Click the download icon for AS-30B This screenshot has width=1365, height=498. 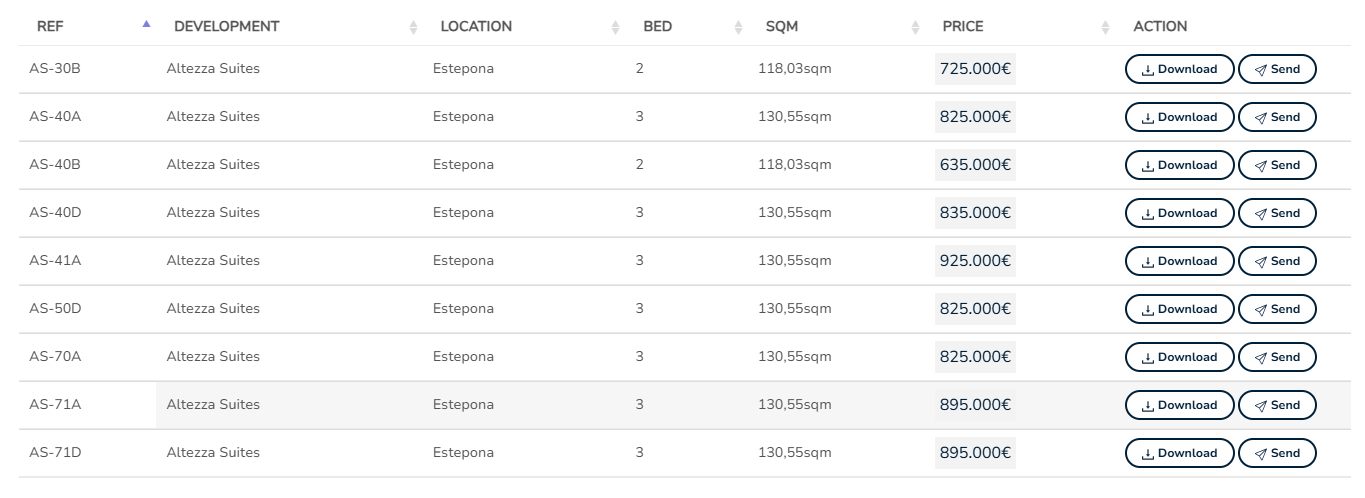[1148, 70]
